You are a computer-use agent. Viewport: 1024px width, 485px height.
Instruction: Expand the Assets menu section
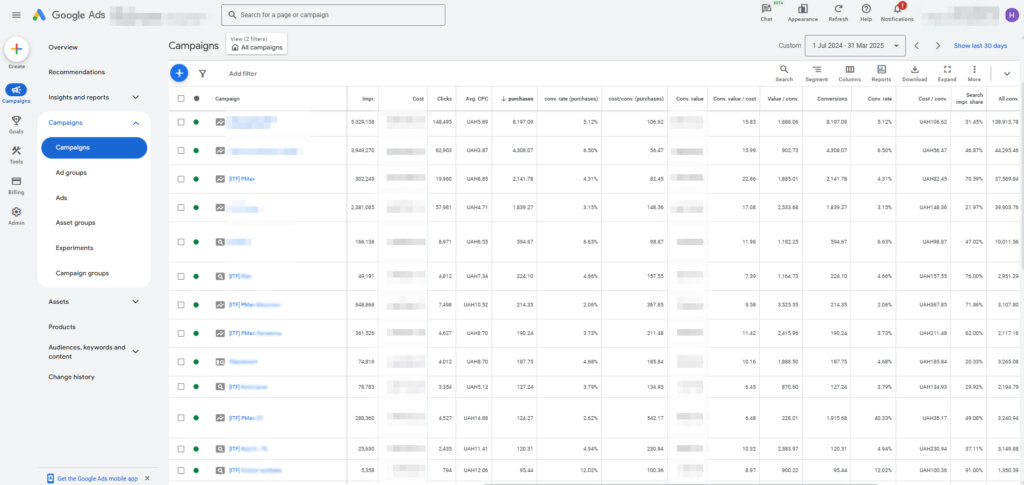pyautogui.click(x=135, y=301)
